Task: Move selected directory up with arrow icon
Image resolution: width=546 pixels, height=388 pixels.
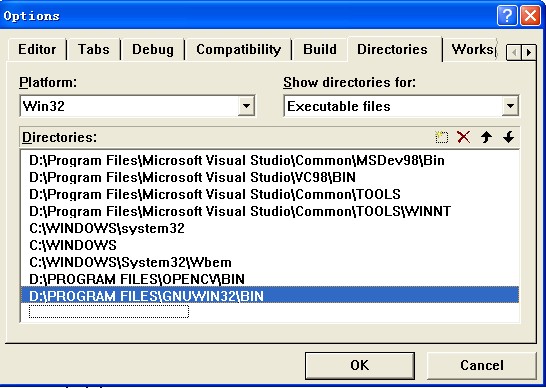Action: (486, 137)
